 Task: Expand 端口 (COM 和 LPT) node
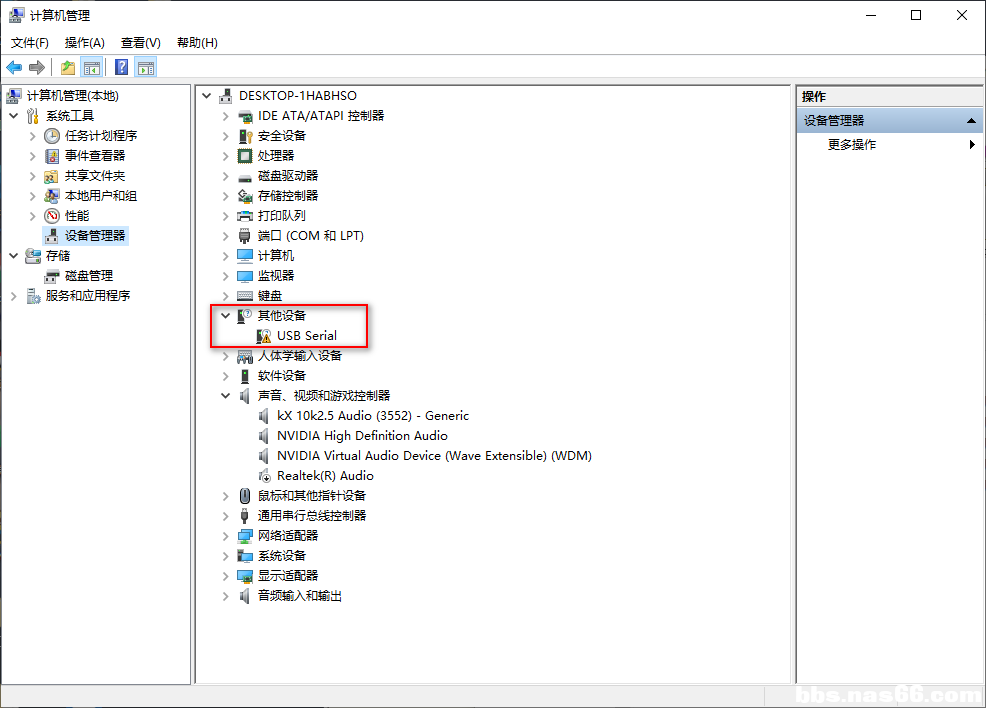pyautogui.click(x=226, y=236)
